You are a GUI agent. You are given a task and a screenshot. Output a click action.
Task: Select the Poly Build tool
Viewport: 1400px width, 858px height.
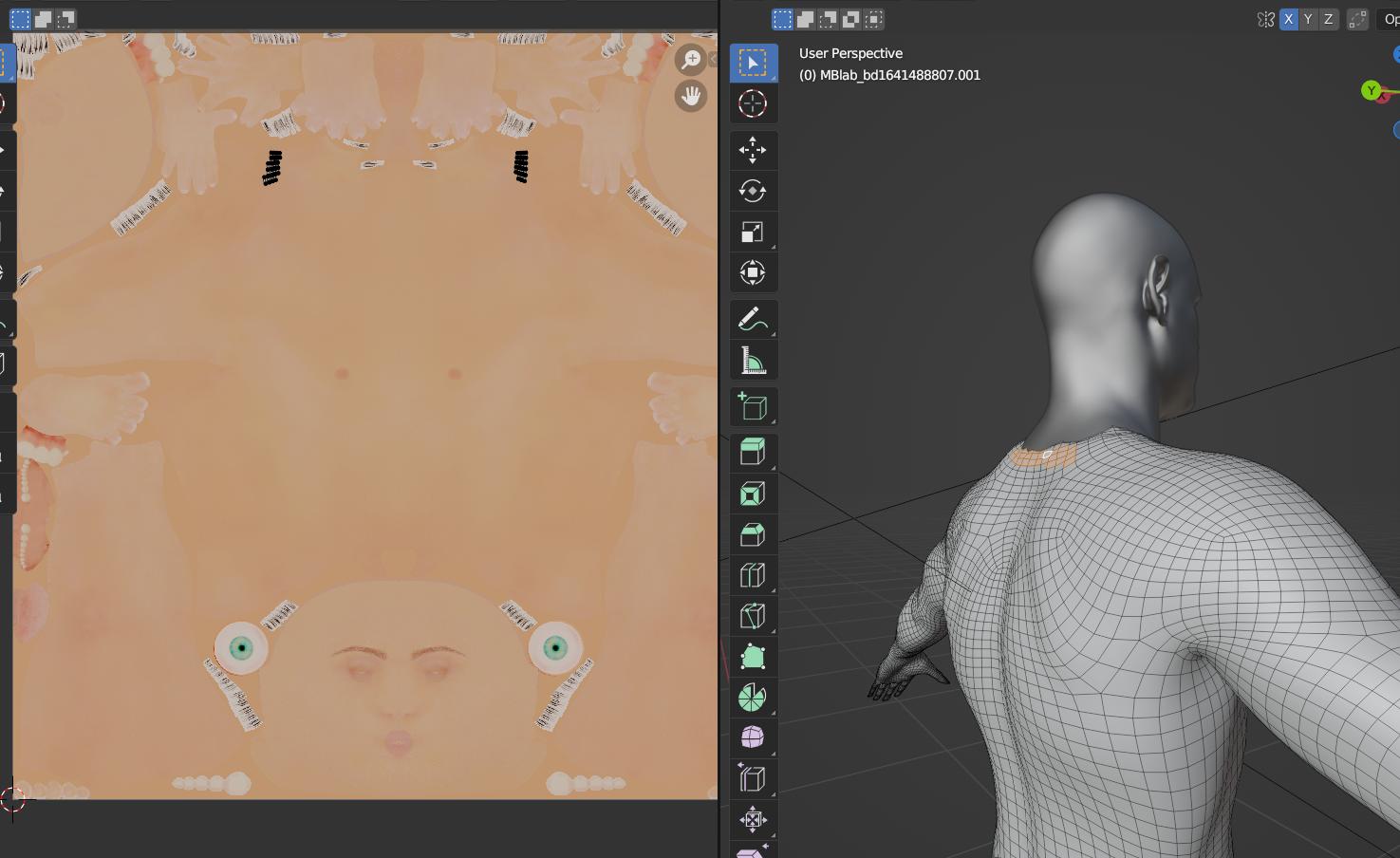(753, 657)
